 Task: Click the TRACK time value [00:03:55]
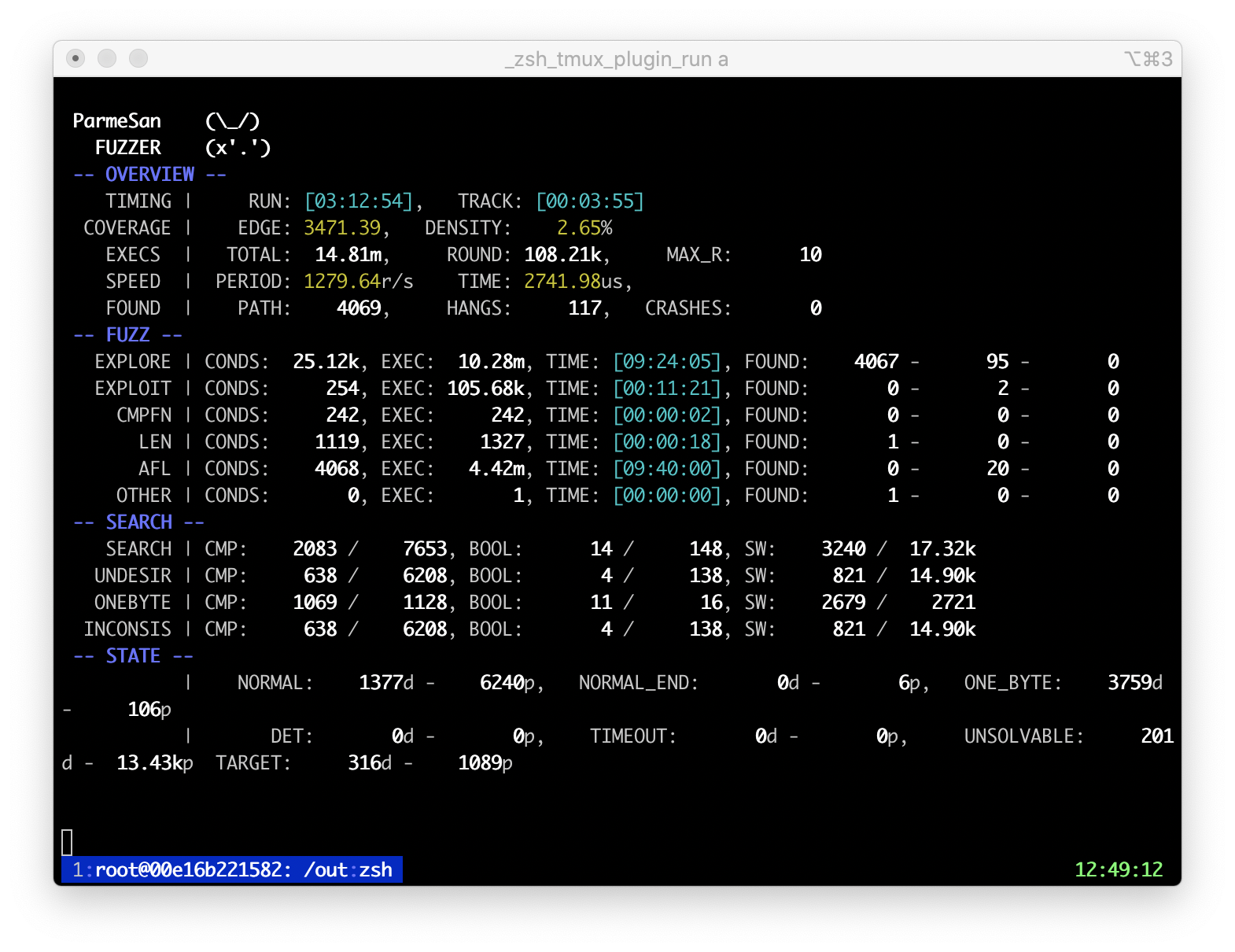[590, 201]
